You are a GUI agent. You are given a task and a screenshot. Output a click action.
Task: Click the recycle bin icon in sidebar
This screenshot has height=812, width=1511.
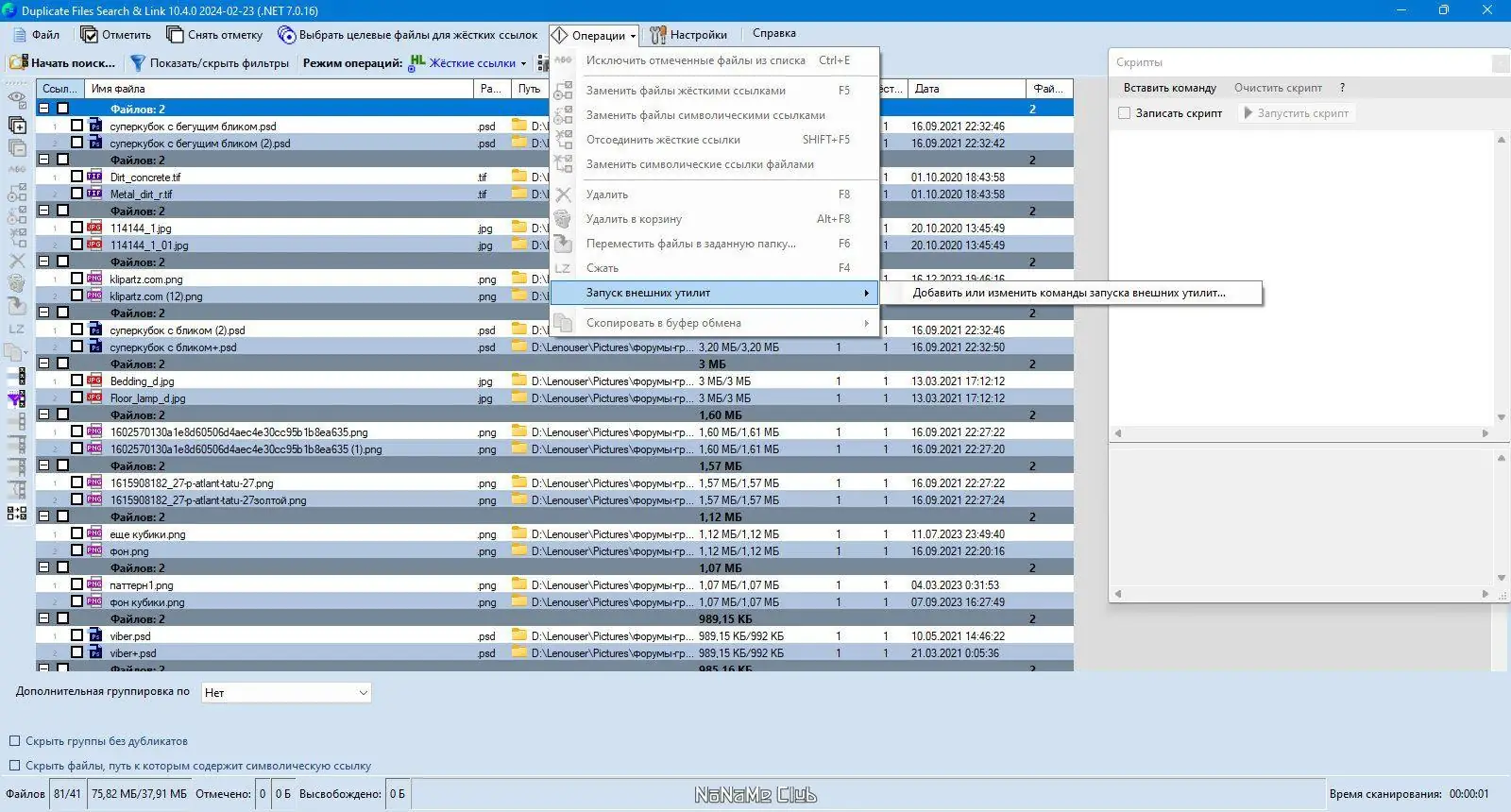pyautogui.click(x=17, y=283)
